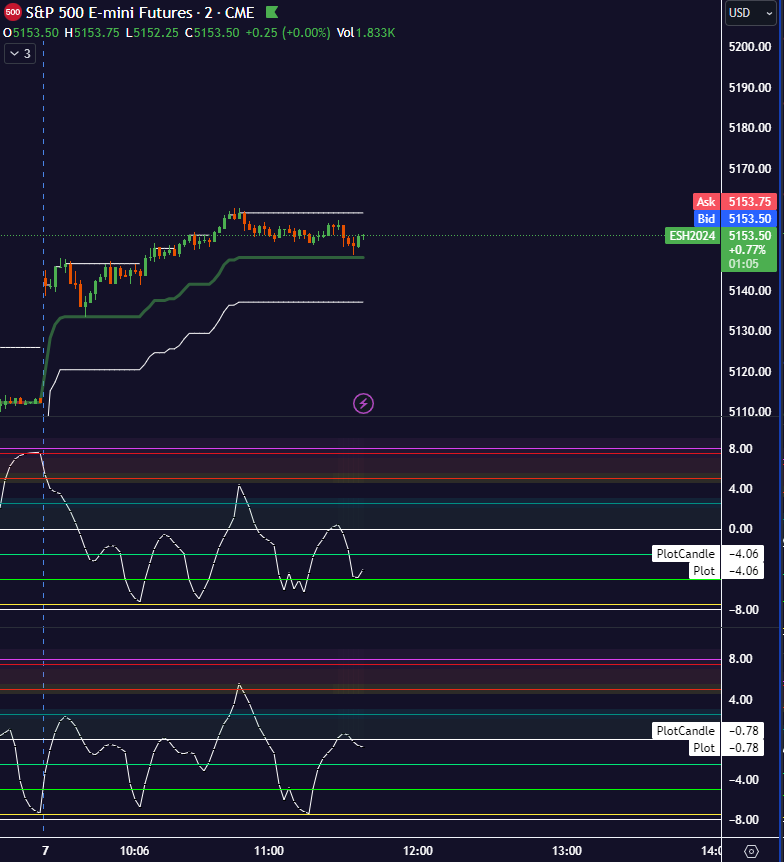
Task: Click the S&P 500 E-mini Futures symbol title
Action: click(140, 12)
